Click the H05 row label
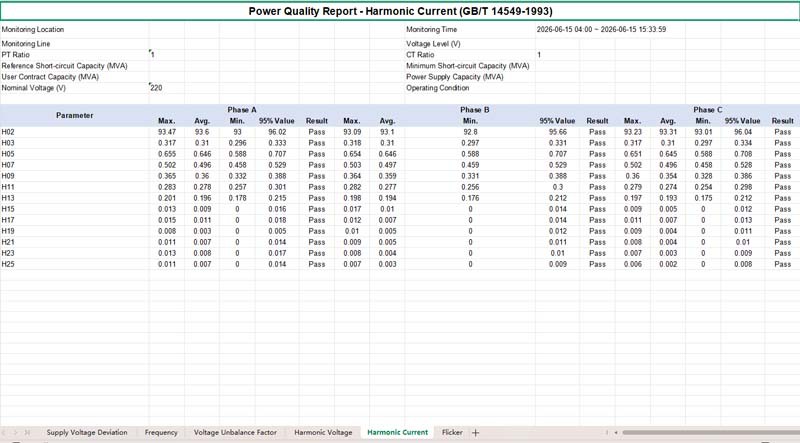 tap(8, 154)
